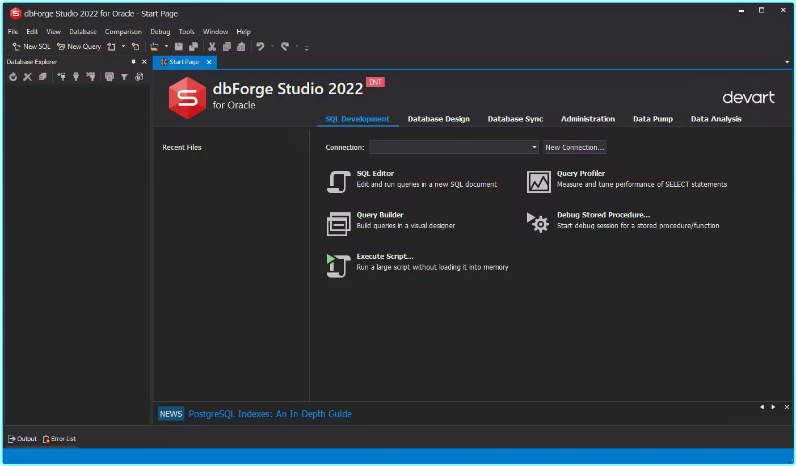
Task: Open the Comparison menu
Action: pyautogui.click(x=123, y=31)
